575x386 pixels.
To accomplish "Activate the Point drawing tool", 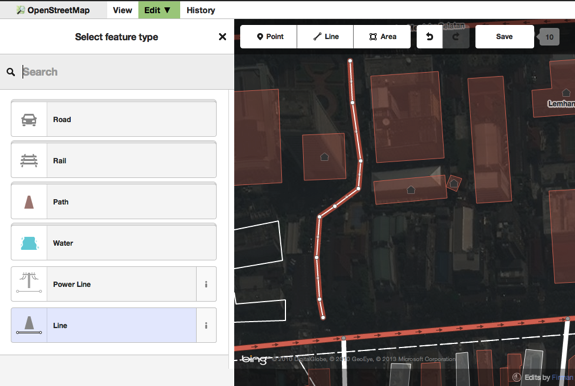I will point(268,37).
